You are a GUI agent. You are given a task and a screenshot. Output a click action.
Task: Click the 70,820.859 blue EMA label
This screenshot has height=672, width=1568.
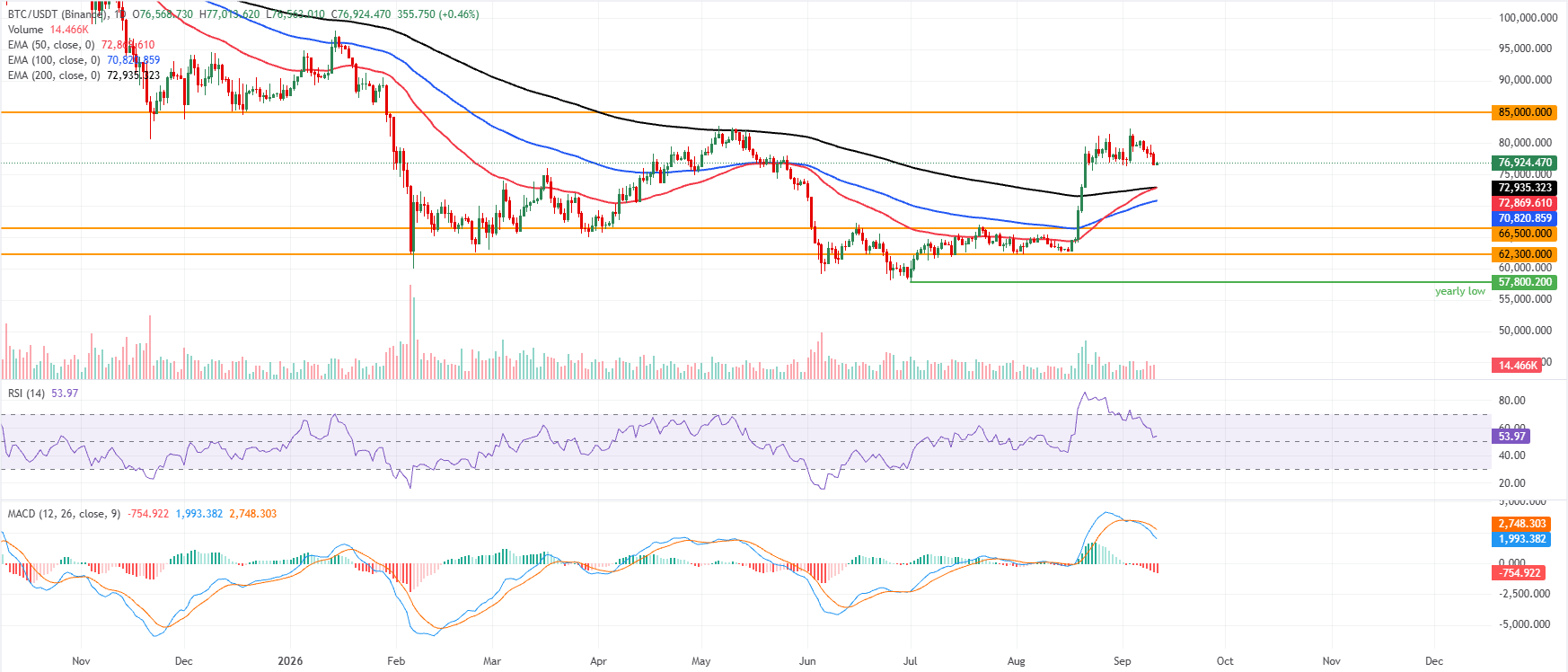[x=1525, y=218]
